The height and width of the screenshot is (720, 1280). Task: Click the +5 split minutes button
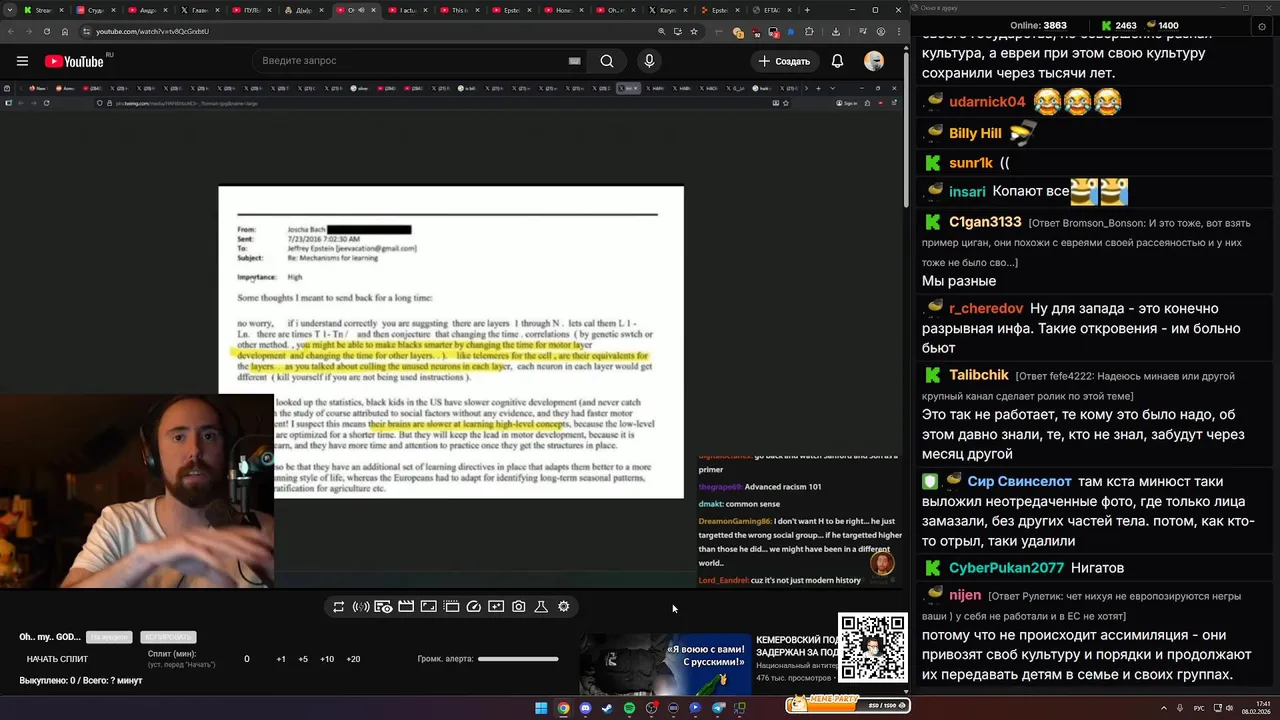[x=303, y=659]
